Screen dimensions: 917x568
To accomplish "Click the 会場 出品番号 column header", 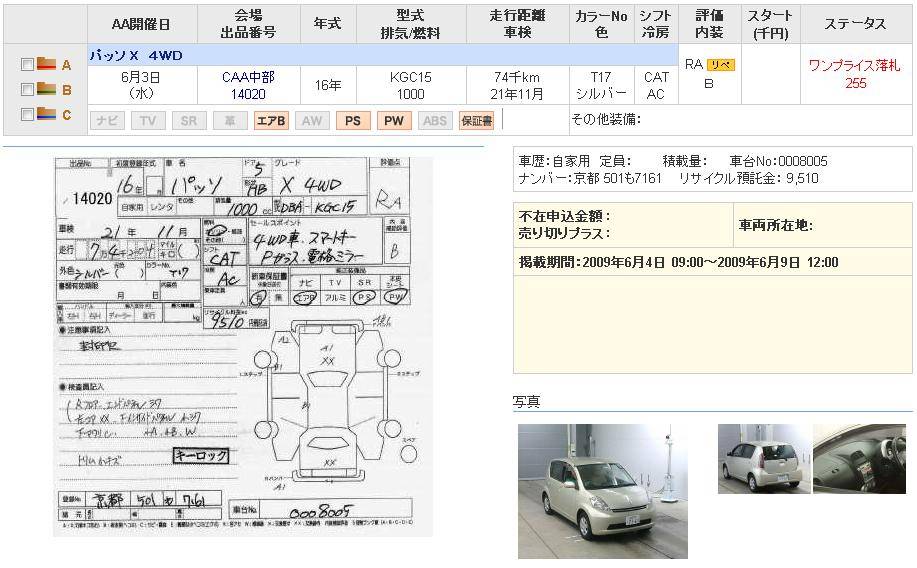I will point(249,25).
